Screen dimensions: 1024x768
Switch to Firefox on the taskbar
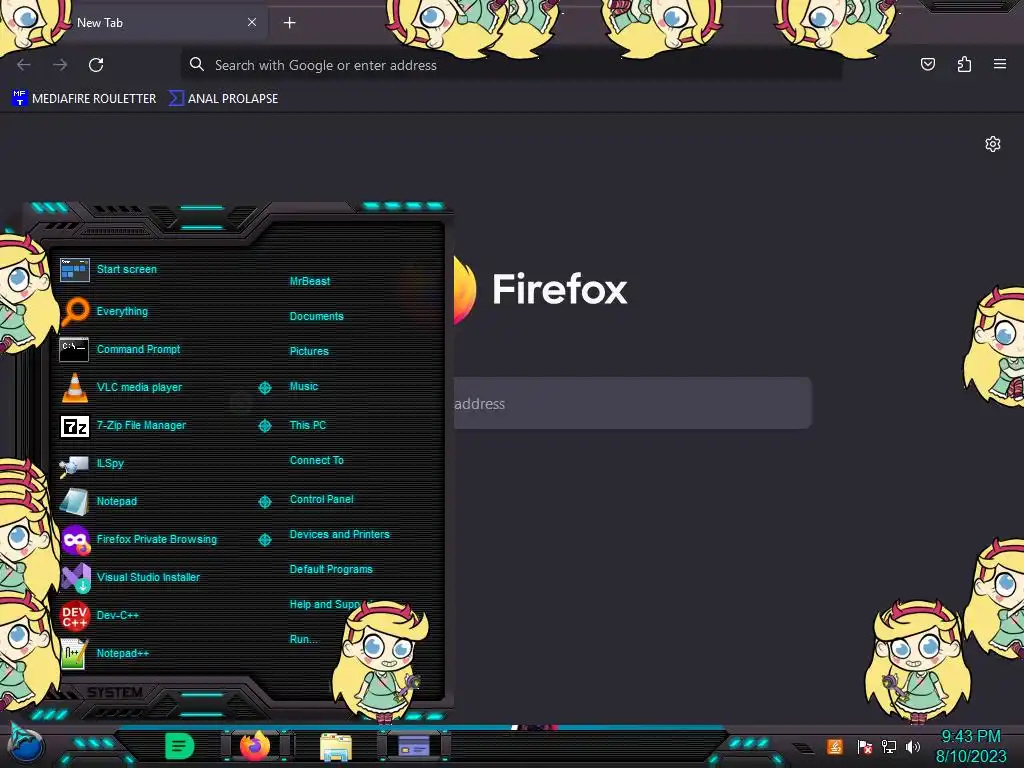(x=255, y=746)
